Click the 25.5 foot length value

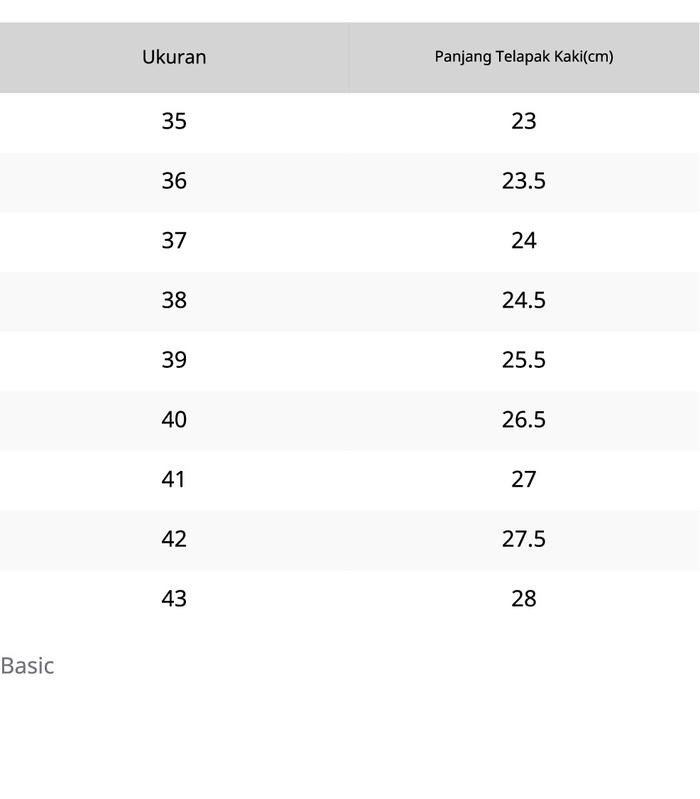[523, 360]
